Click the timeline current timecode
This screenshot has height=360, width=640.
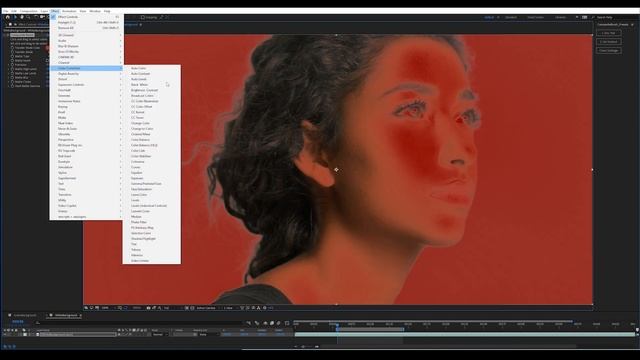[17, 322]
